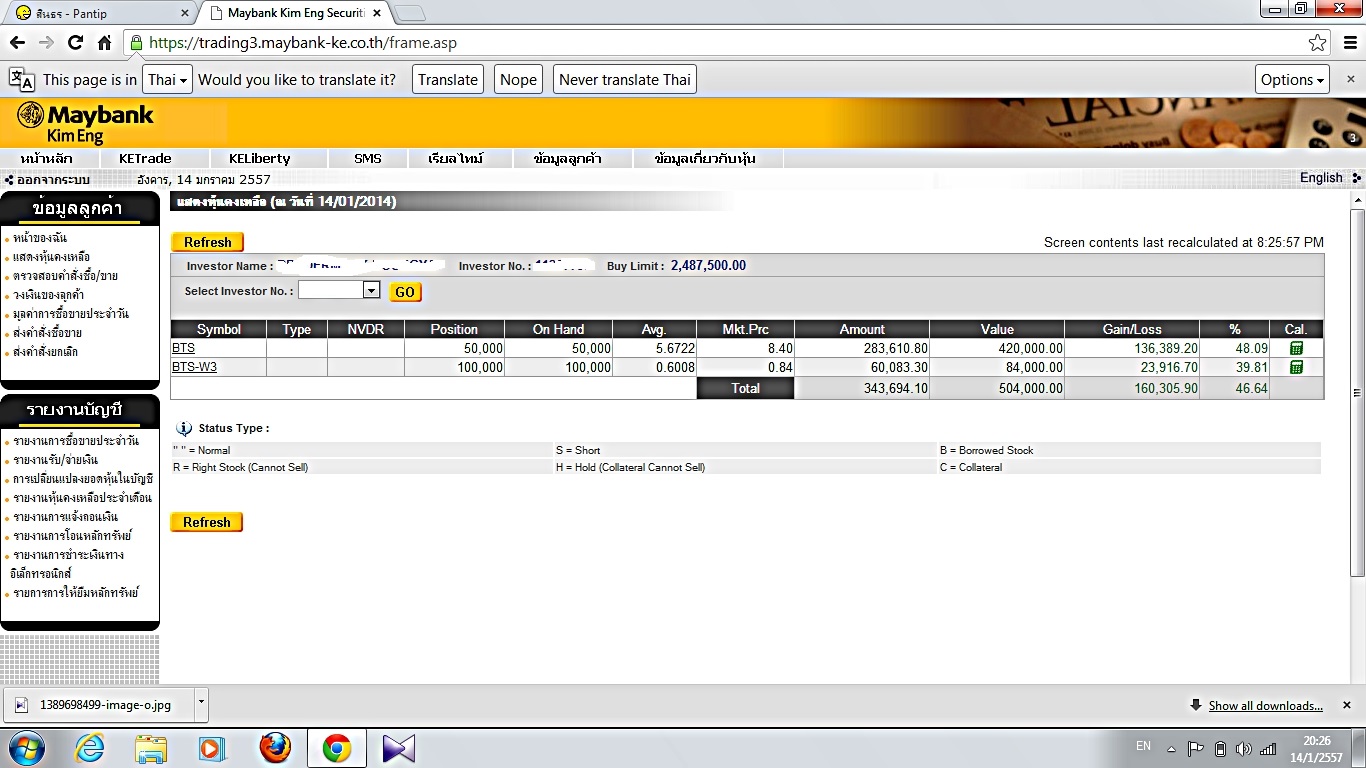Image resolution: width=1366 pixels, height=768 pixels.
Task: Close the downloads bar
Action: (1347, 705)
